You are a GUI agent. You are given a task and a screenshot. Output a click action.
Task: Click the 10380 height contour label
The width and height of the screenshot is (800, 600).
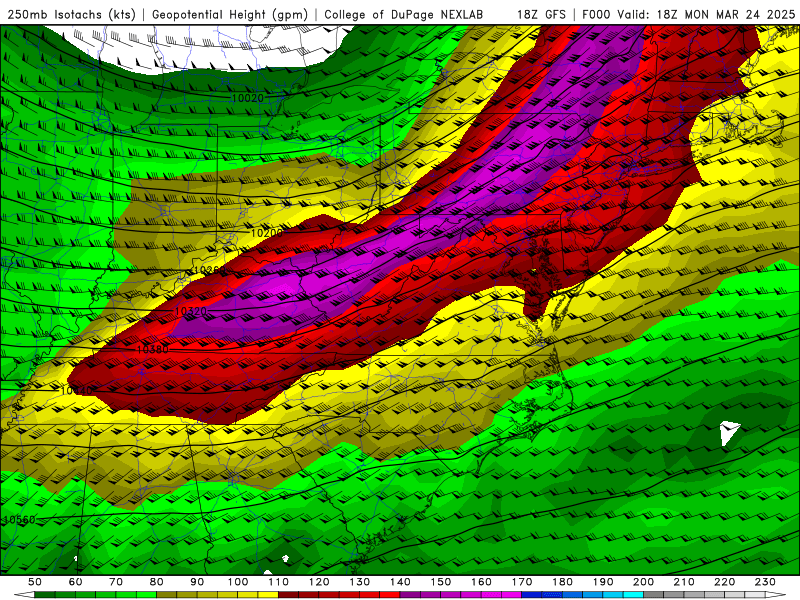pyautogui.click(x=153, y=349)
